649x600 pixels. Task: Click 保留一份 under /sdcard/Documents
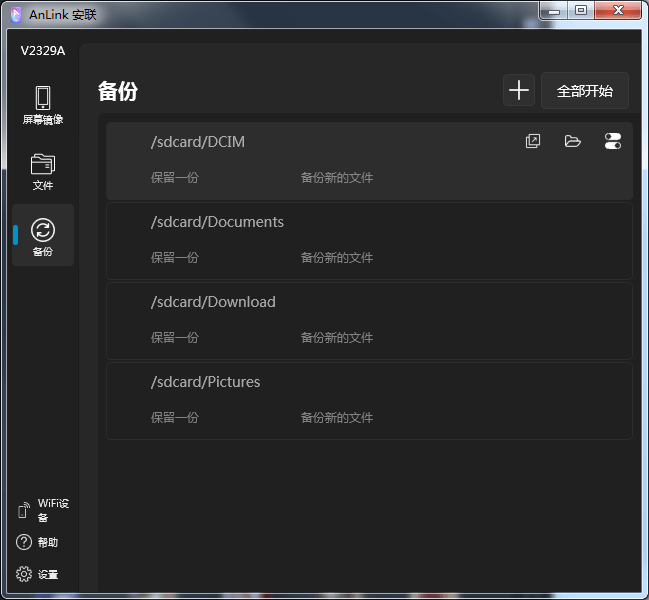pyautogui.click(x=175, y=258)
